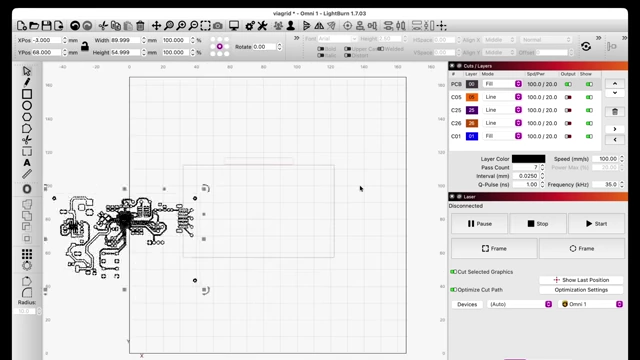Click the Start button
Viewport: 640px width, 360px height.
point(596,224)
